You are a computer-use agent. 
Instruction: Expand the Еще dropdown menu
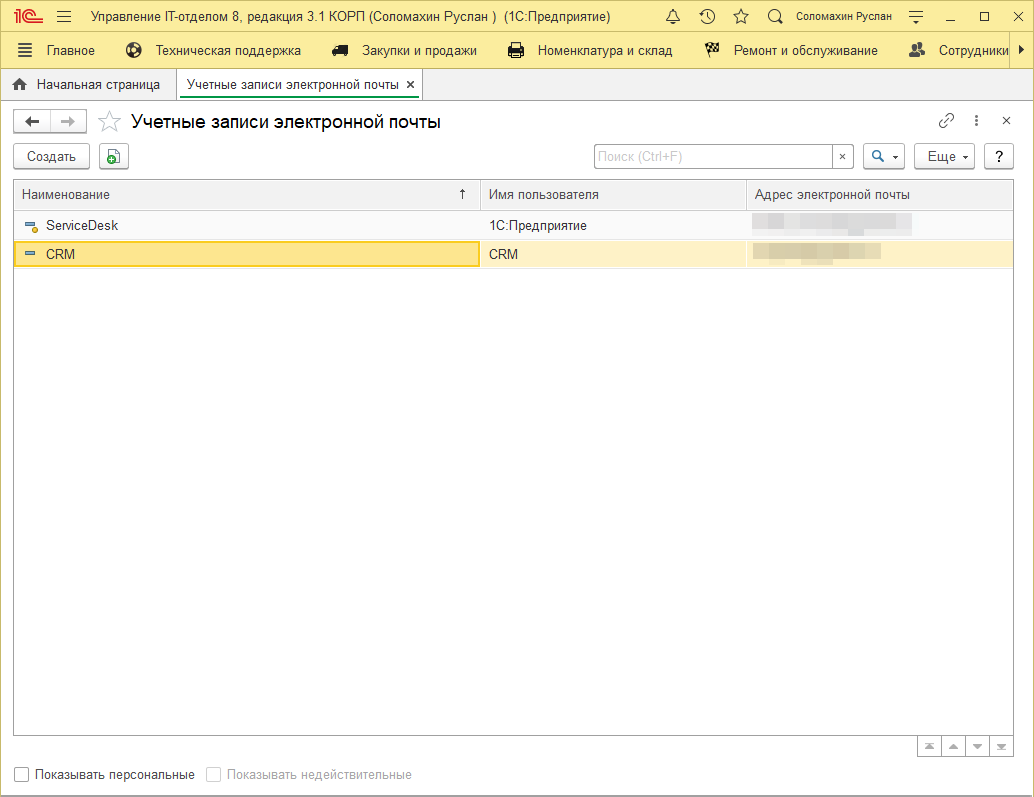[x=944, y=156]
